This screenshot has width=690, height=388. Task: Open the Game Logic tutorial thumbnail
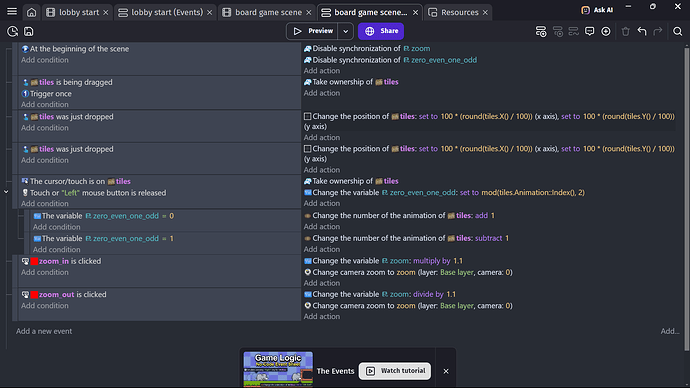point(278,369)
